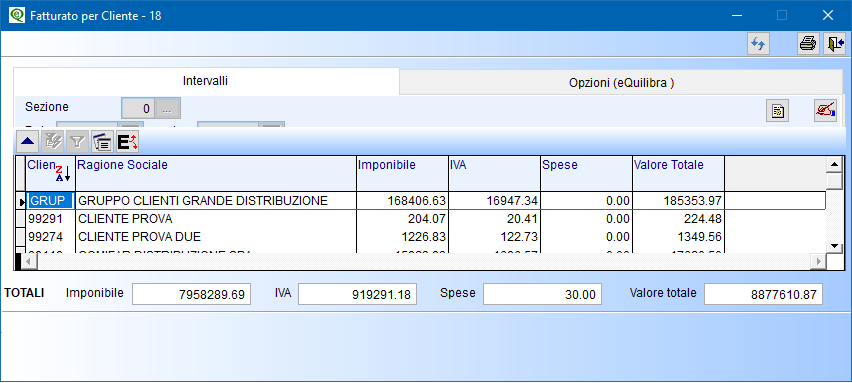Click the Valore Totale column header

click(678, 173)
